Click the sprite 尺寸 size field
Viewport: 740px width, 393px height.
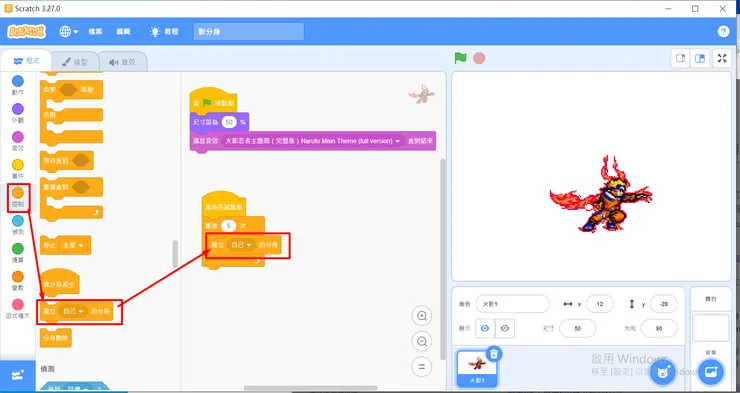coord(578,328)
